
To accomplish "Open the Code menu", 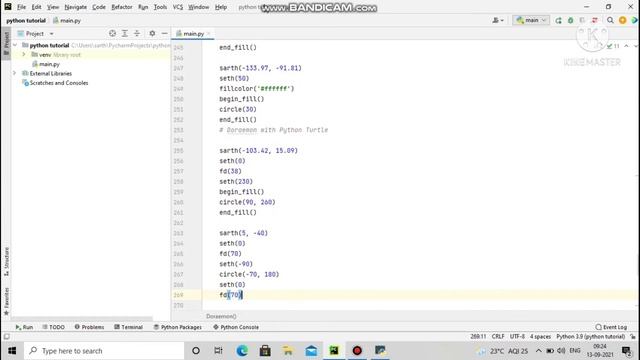I will click(99, 7).
